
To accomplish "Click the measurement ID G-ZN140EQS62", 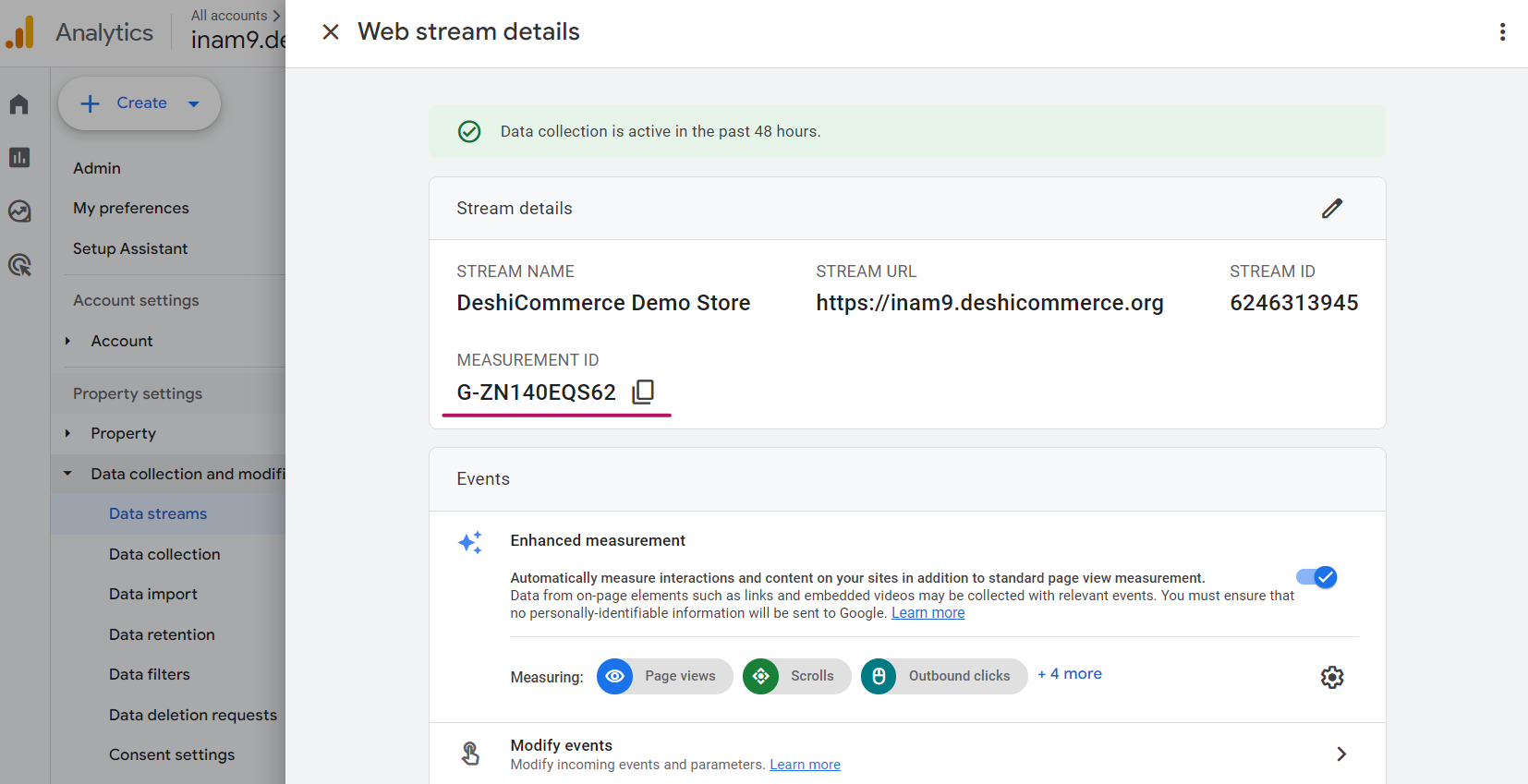I will (x=536, y=392).
